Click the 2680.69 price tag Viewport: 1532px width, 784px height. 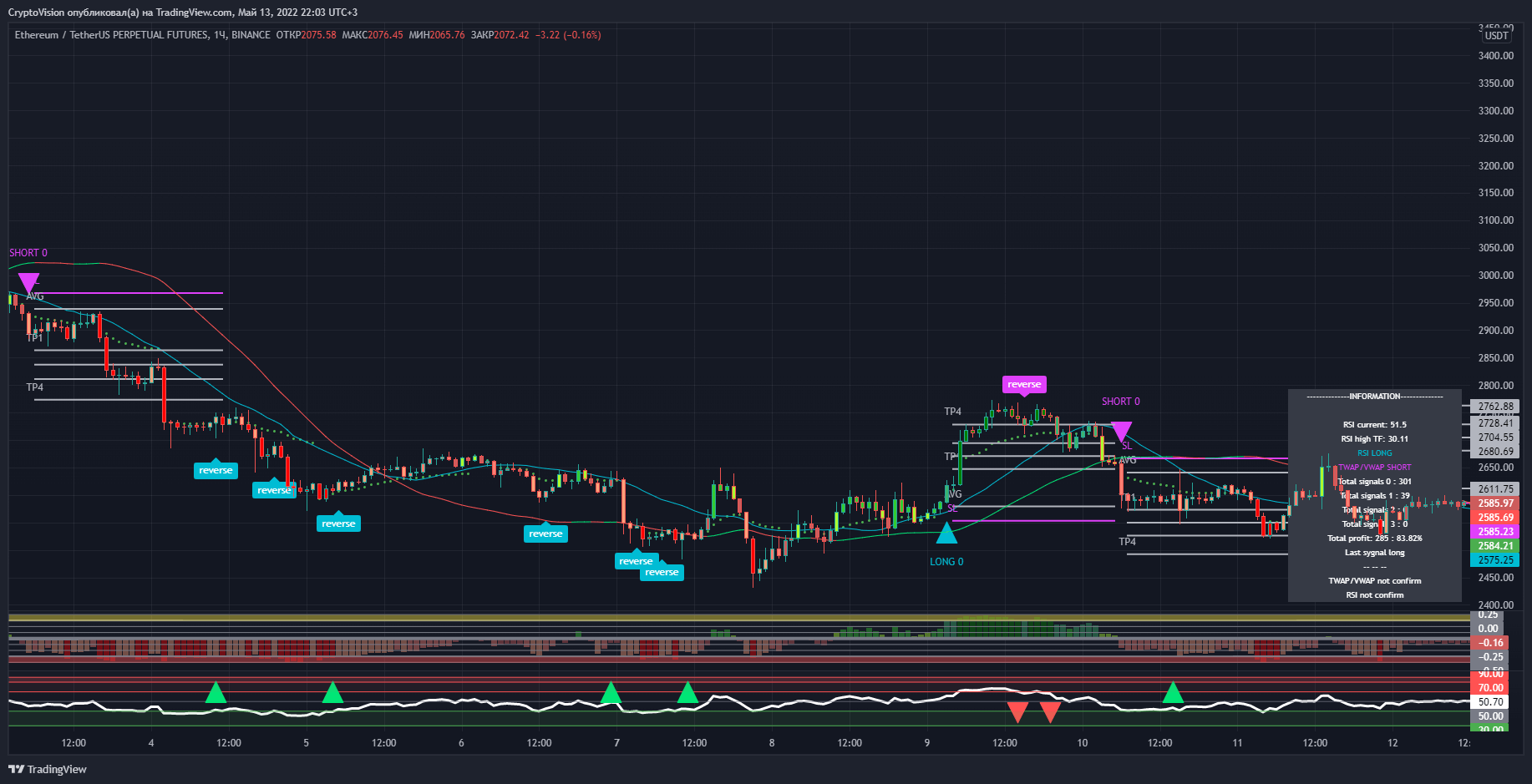(x=1494, y=452)
